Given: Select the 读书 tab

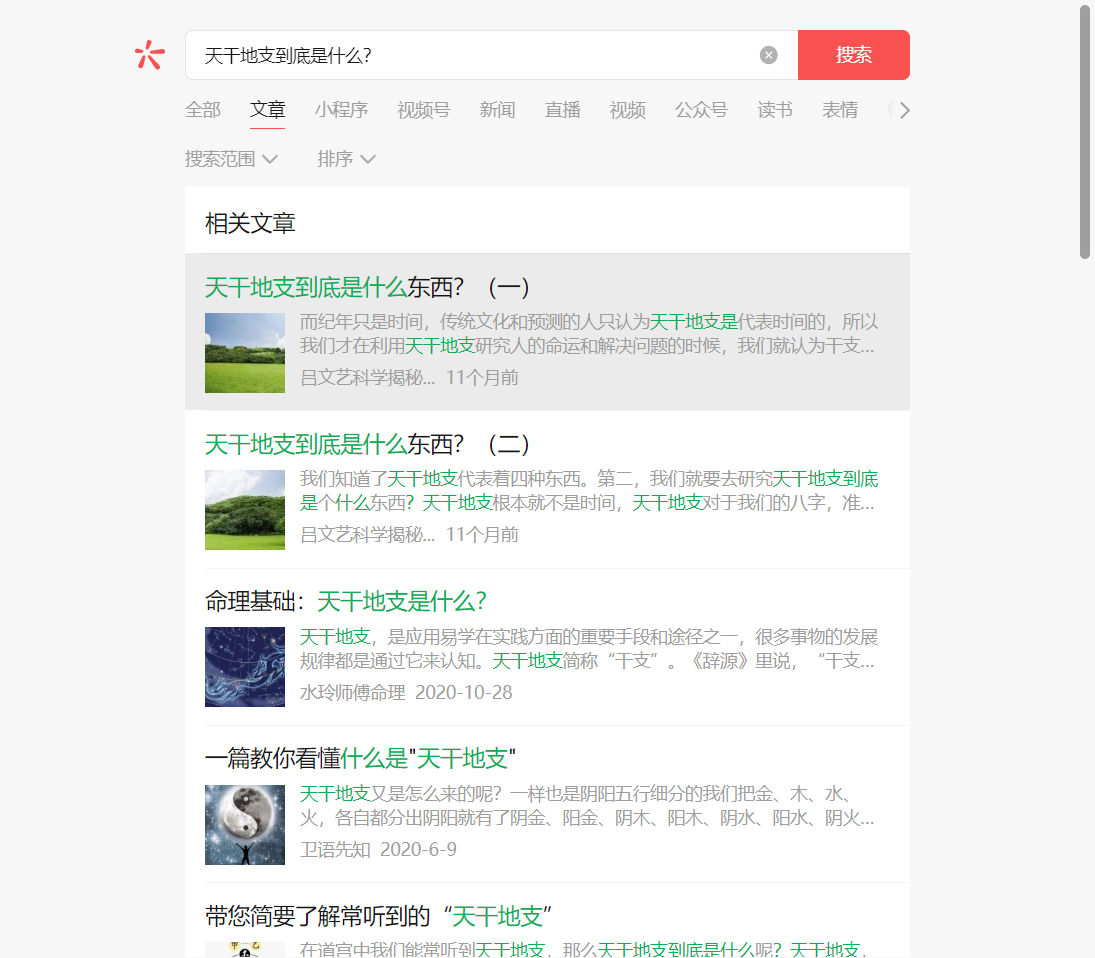Looking at the screenshot, I should 774,110.
